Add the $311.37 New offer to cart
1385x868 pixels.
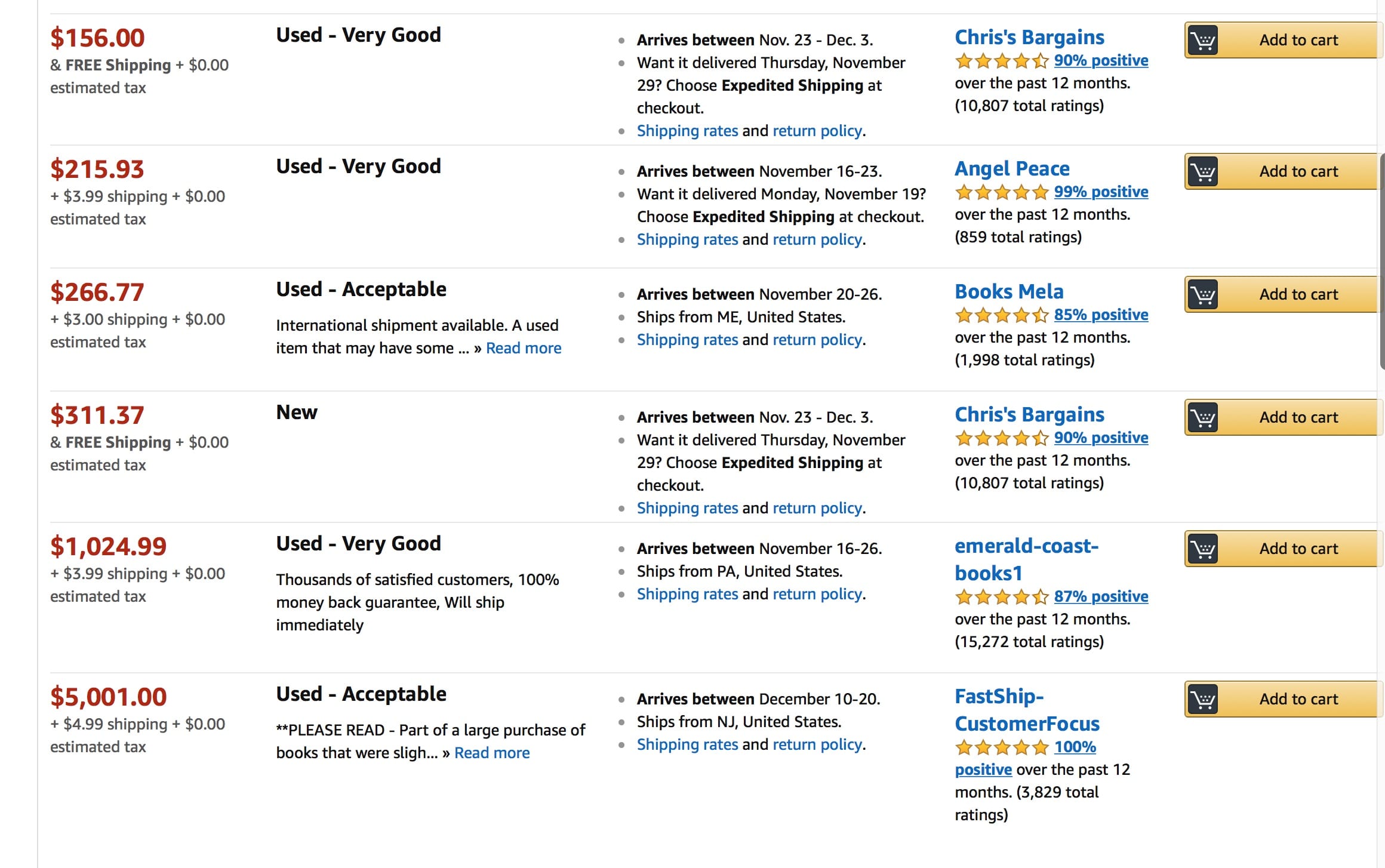tap(1283, 417)
